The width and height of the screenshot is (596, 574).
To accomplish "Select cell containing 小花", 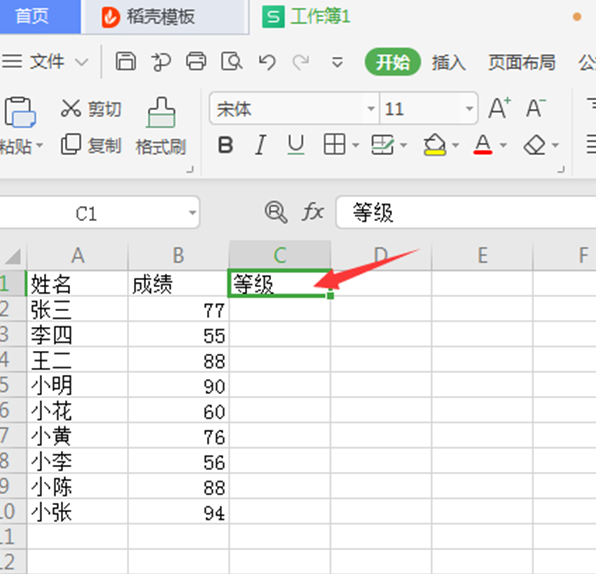I will (x=78, y=411).
